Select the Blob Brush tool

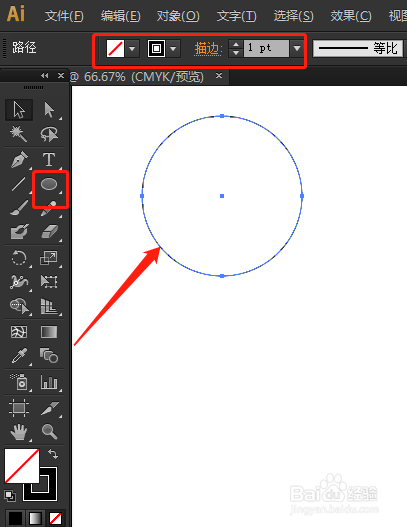pos(19,232)
